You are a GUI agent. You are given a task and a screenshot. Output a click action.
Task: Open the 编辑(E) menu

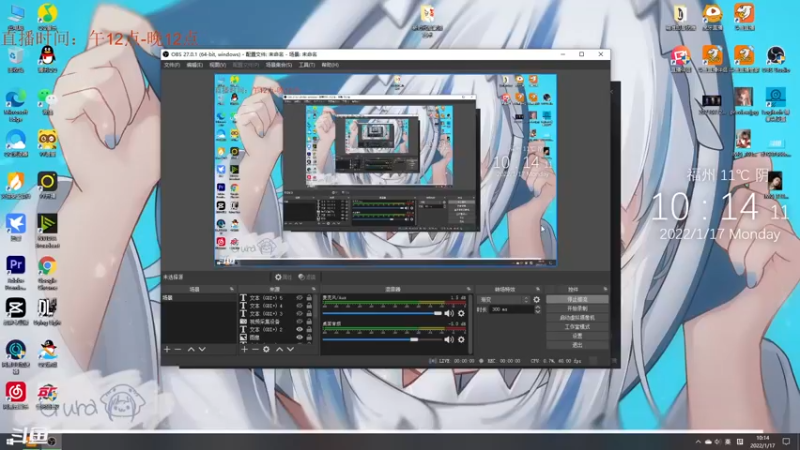point(194,65)
